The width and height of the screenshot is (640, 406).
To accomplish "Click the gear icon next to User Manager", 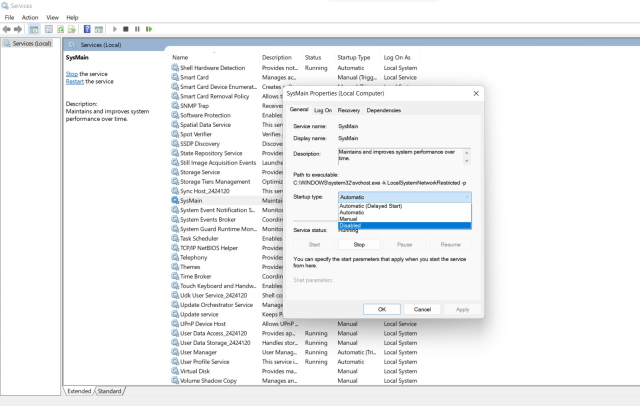I will (x=175, y=352).
